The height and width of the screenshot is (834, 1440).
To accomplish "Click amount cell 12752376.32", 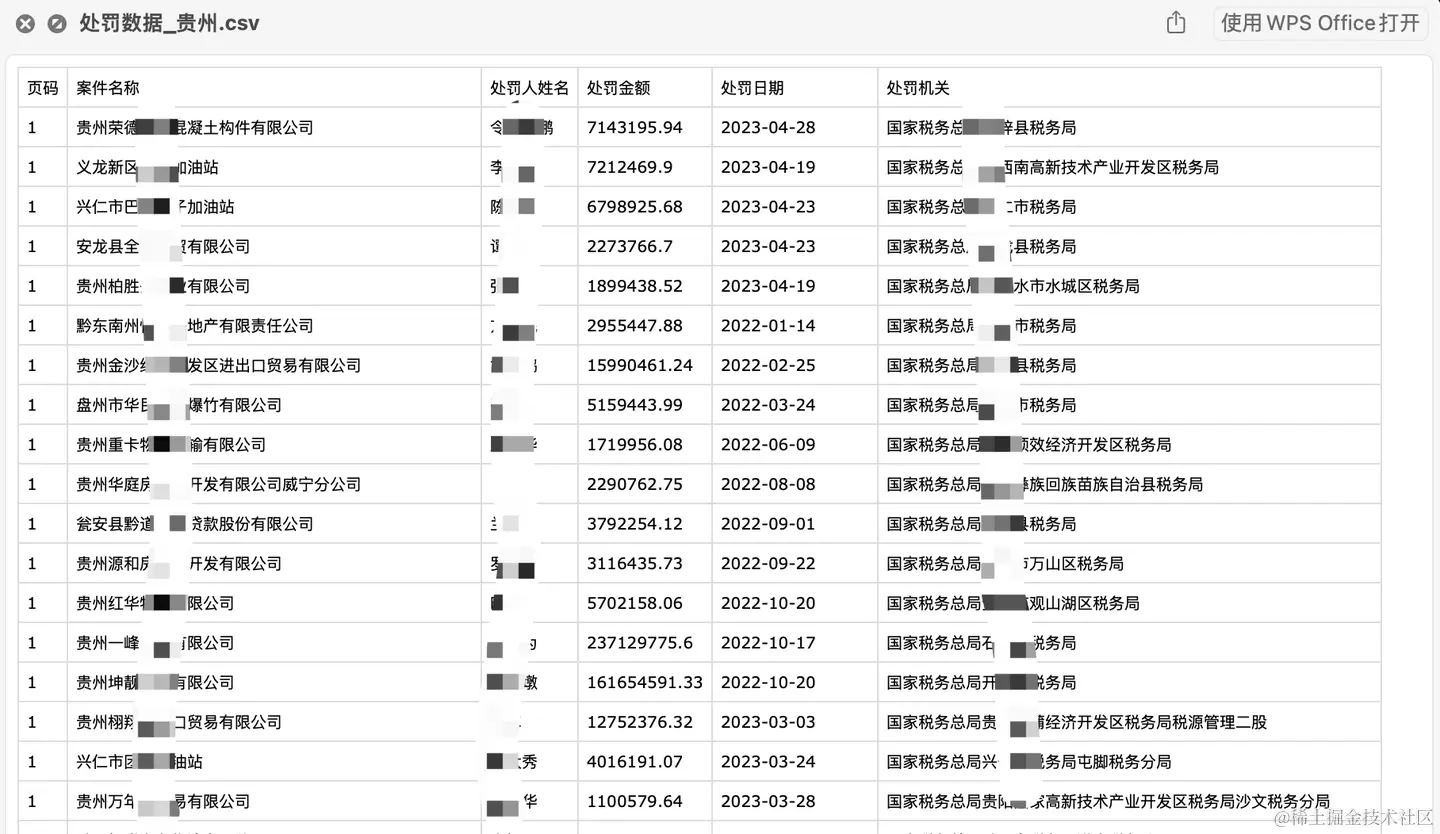I will [x=645, y=722].
